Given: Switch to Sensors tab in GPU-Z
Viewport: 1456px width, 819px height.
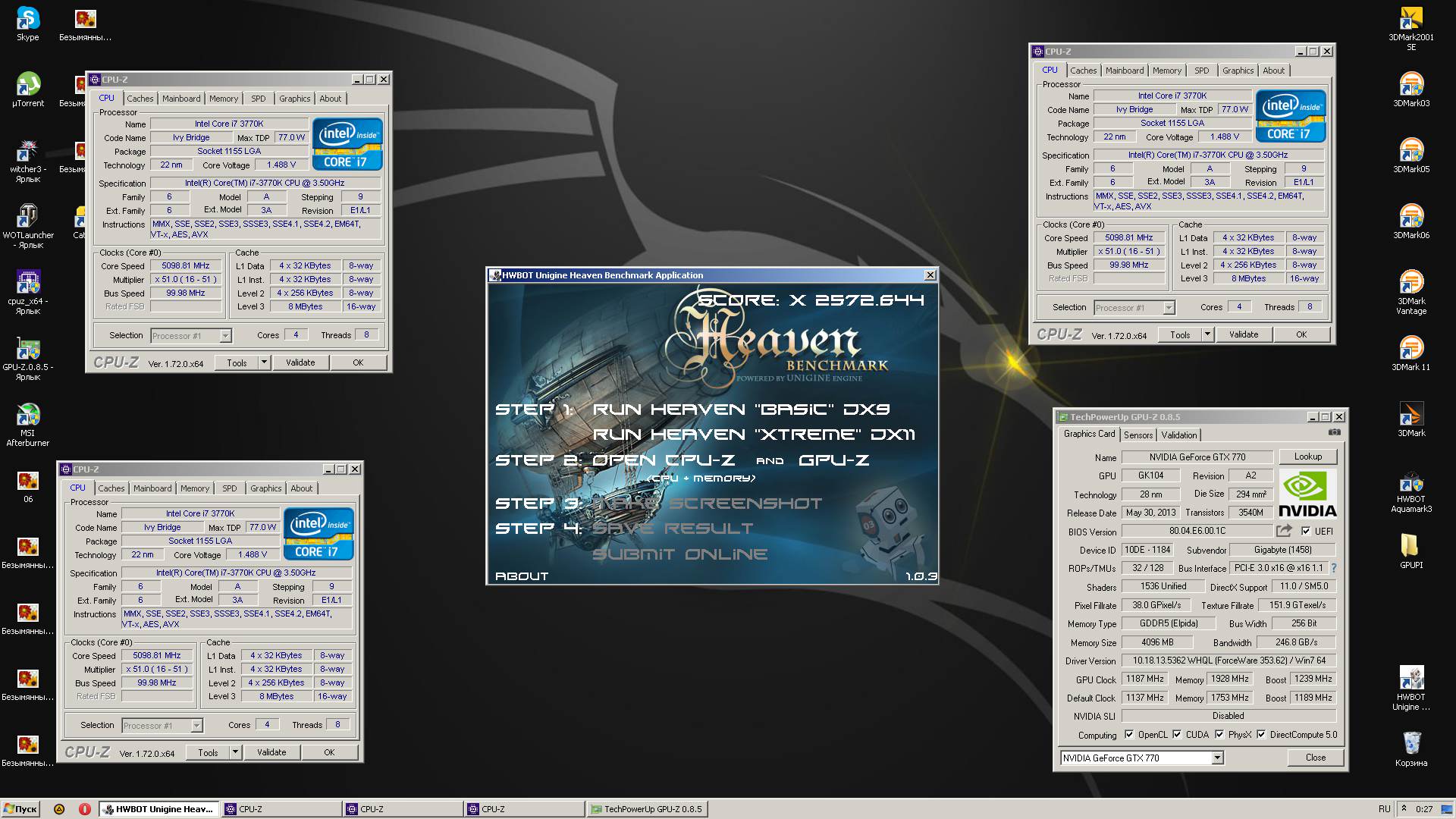Looking at the screenshot, I should point(1138,435).
